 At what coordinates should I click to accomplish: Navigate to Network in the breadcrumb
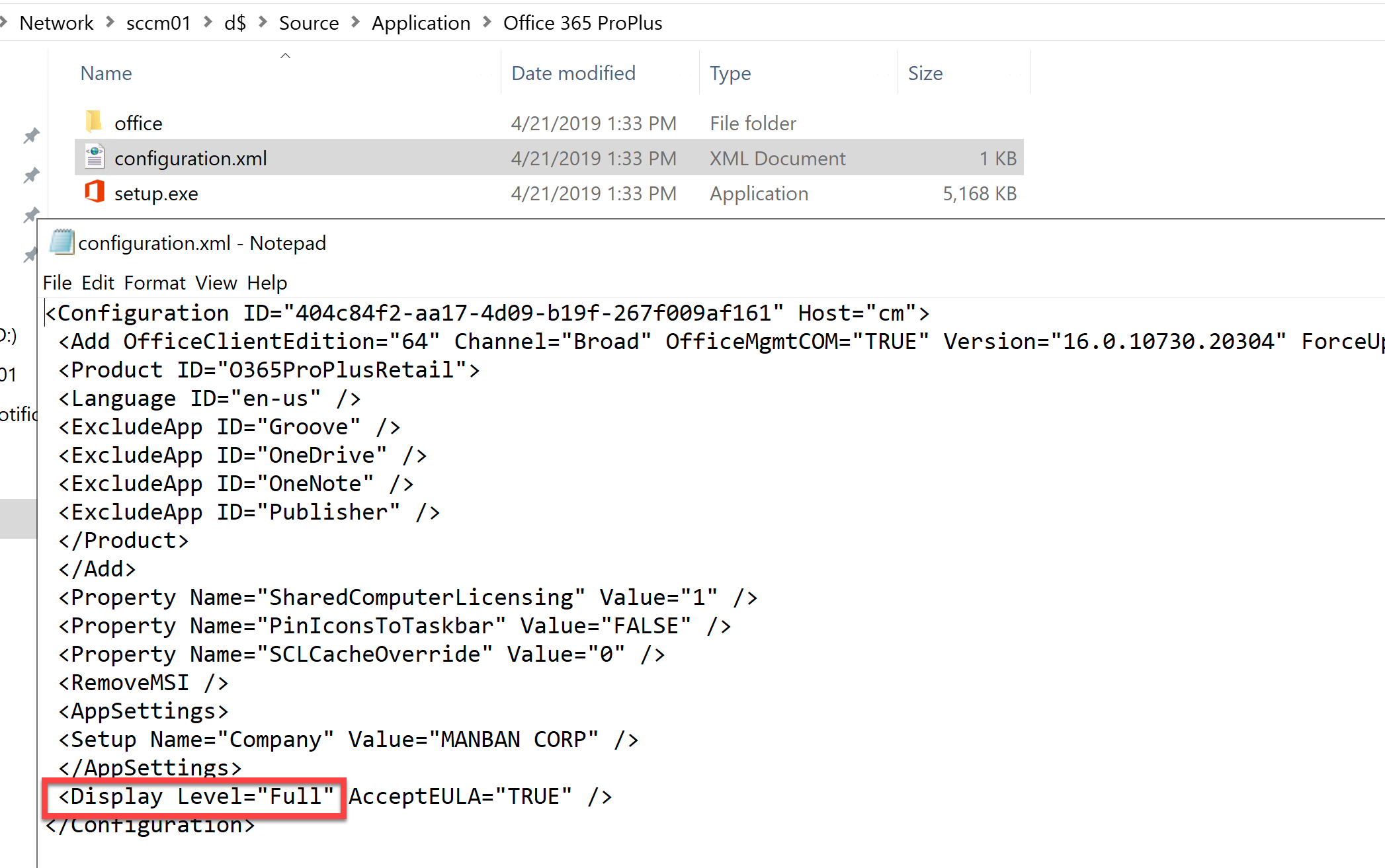pos(56,22)
